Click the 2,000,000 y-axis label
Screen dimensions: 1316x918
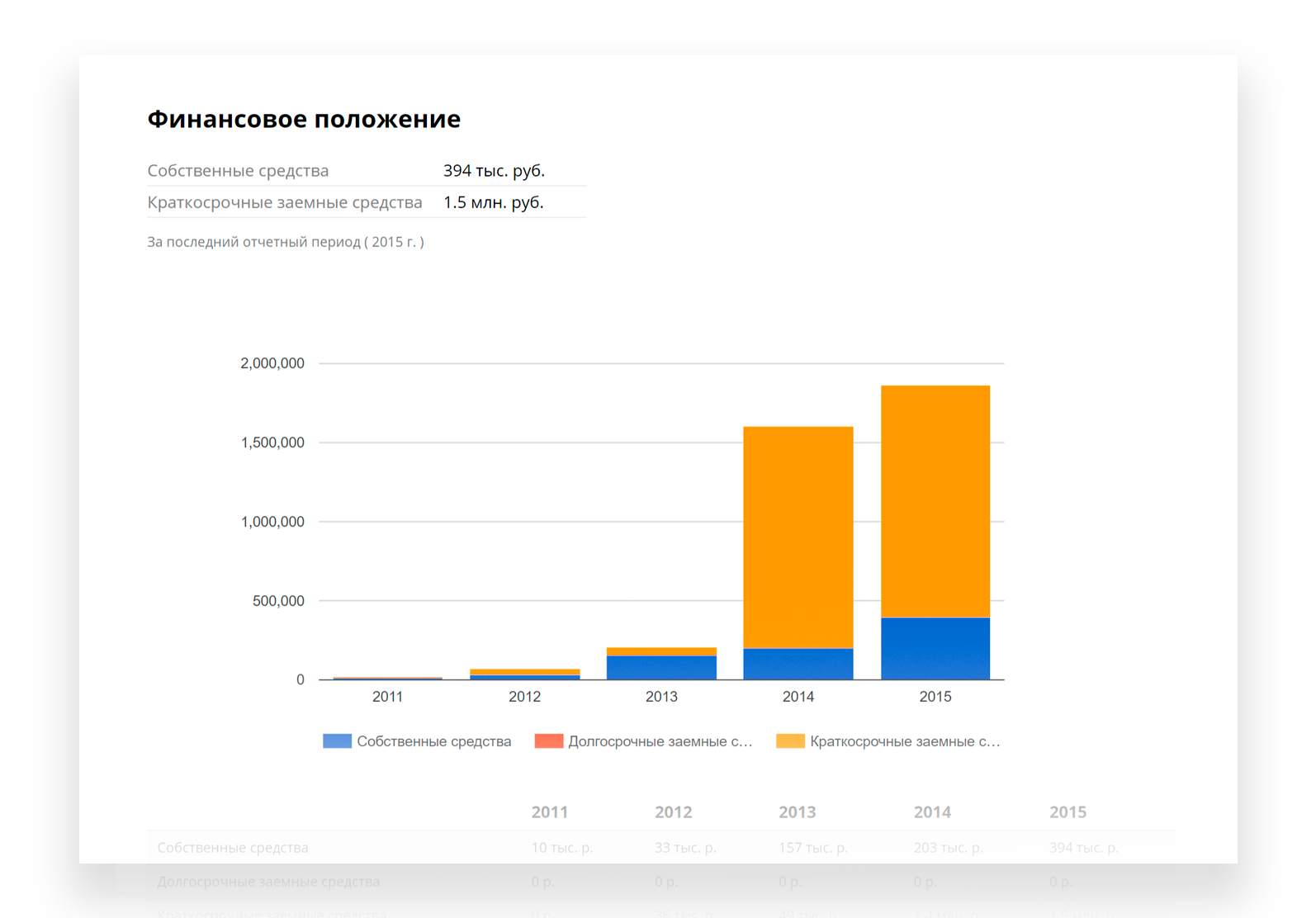tap(272, 363)
